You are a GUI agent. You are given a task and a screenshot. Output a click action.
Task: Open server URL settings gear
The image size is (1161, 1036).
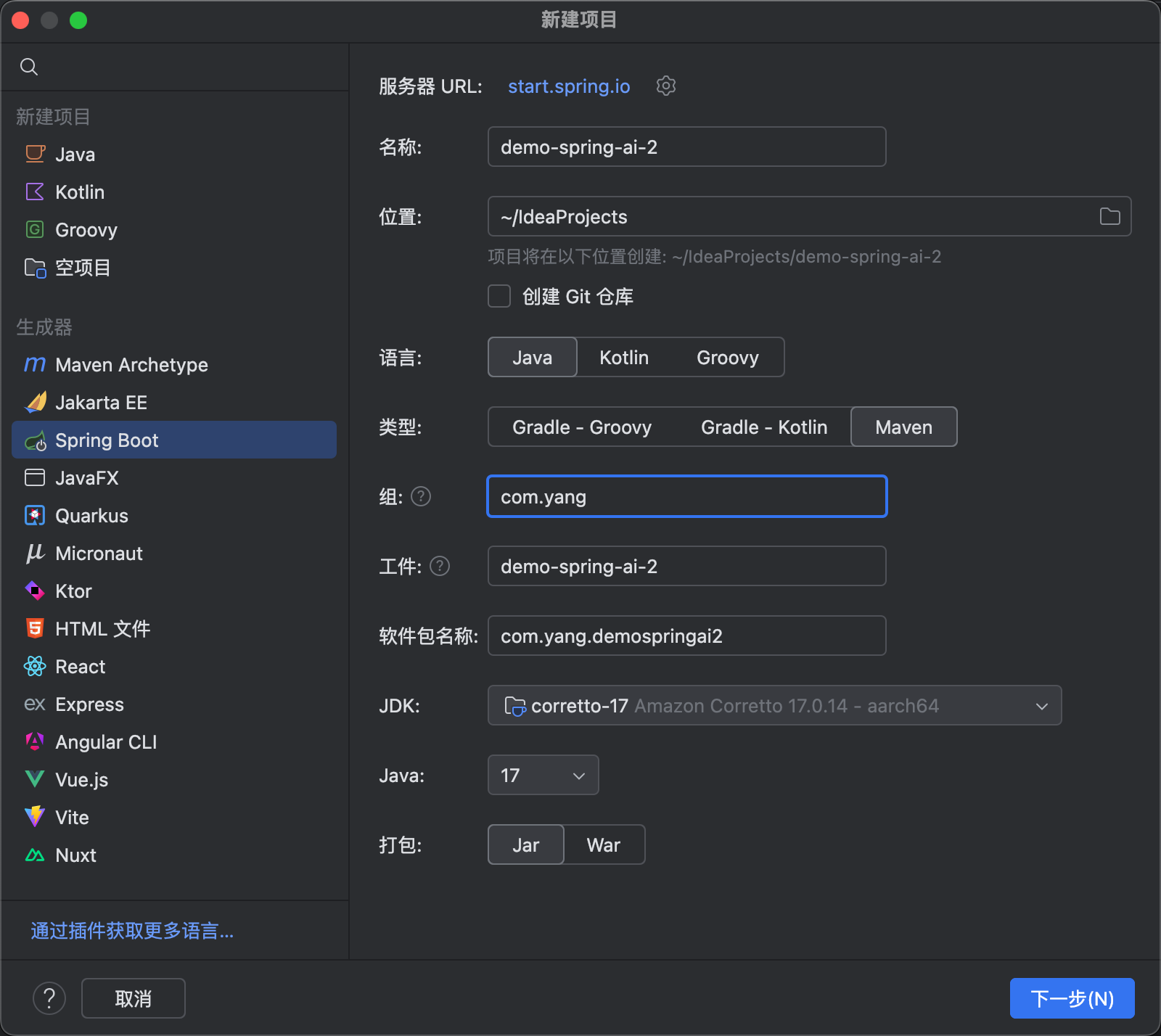click(666, 86)
